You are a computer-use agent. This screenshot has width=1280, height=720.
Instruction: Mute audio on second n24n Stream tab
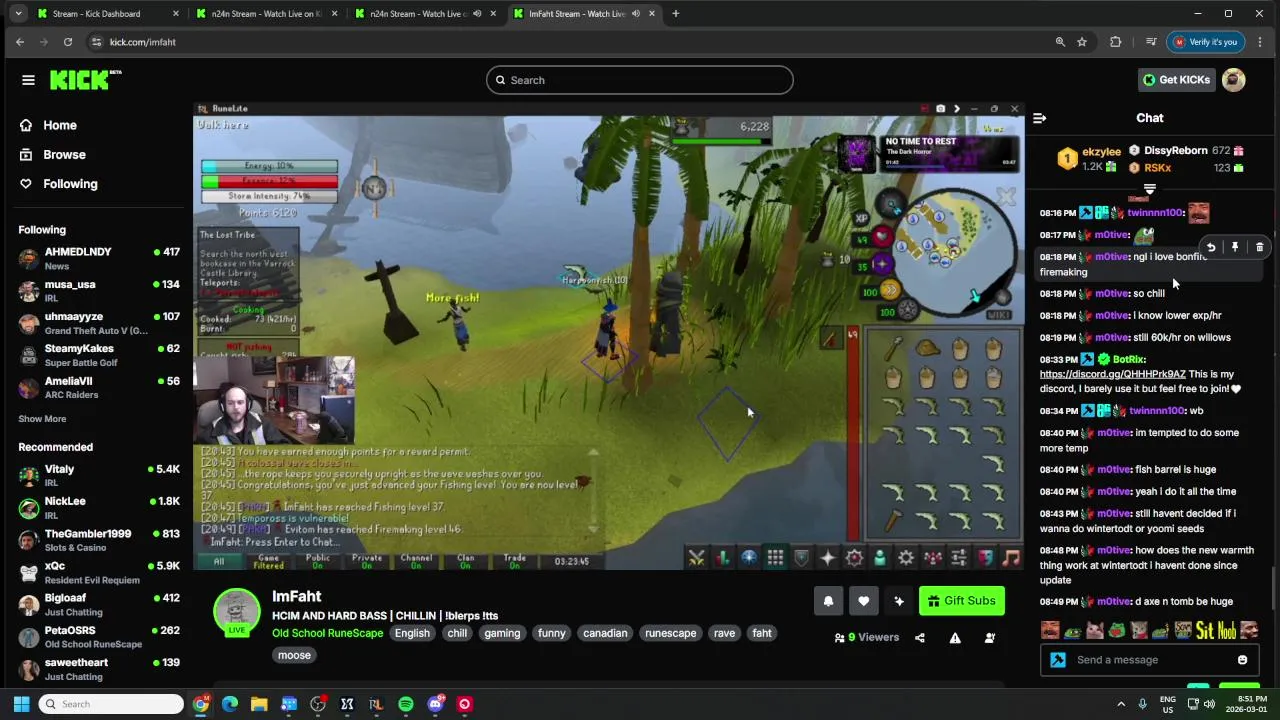(x=476, y=14)
